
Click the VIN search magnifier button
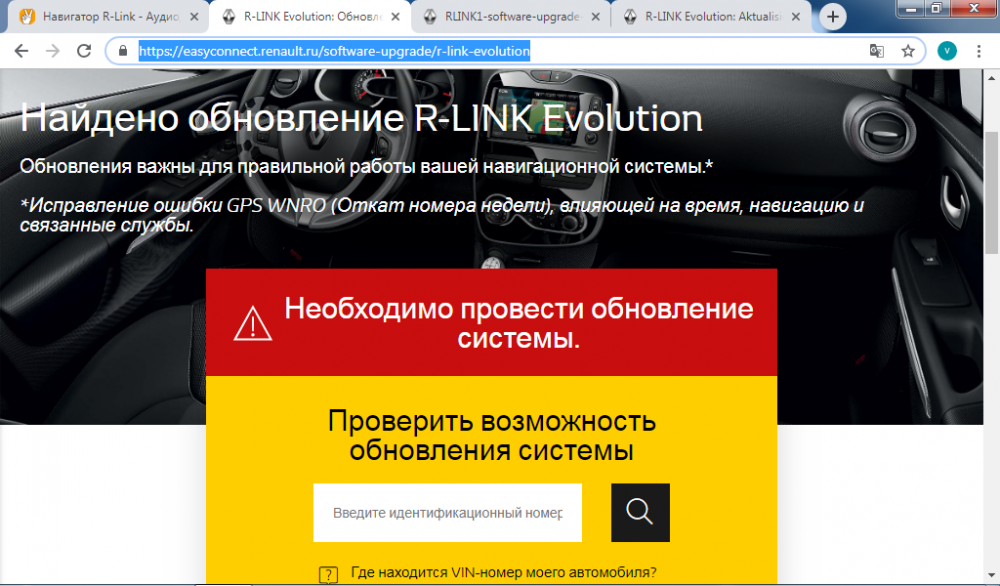(640, 512)
